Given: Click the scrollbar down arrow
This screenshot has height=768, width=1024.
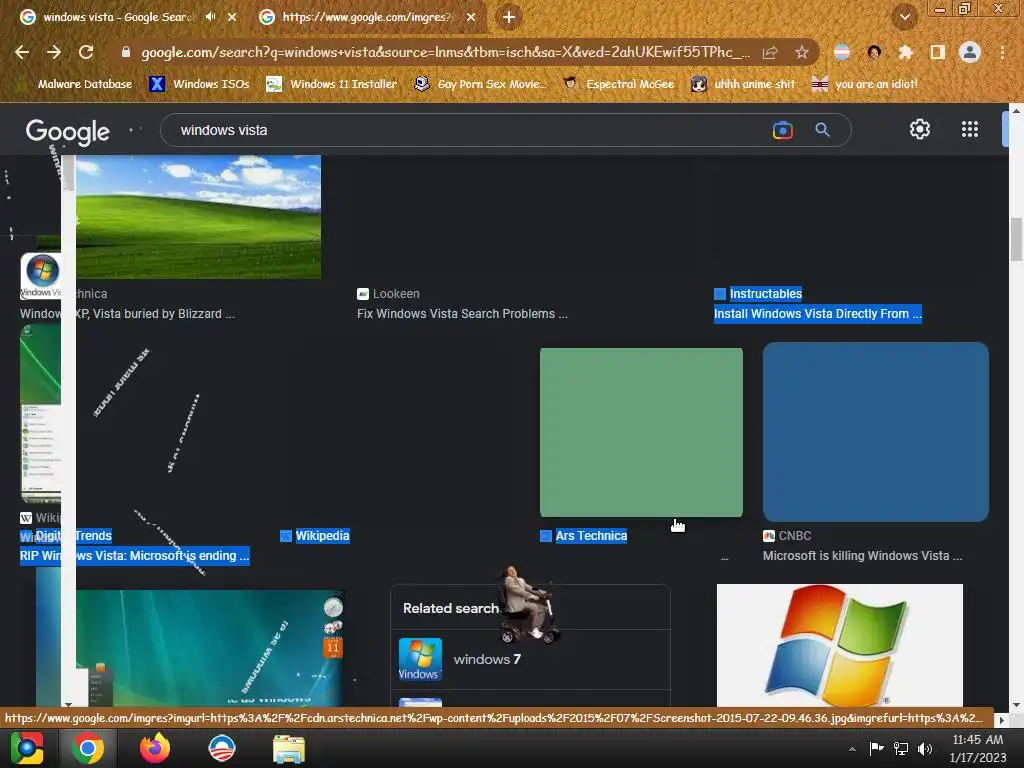Looking at the screenshot, I should click(x=1016, y=706).
